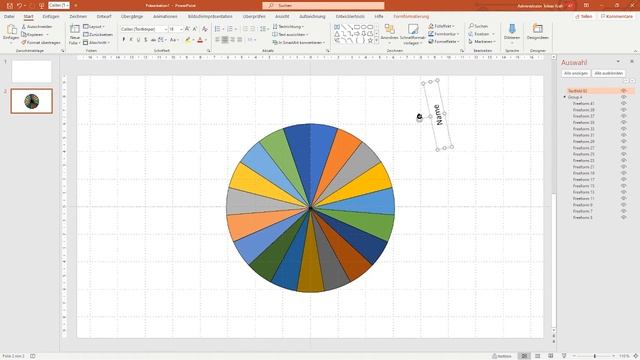Open the Datei tab
The width and height of the screenshot is (640, 360).
[9, 17]
